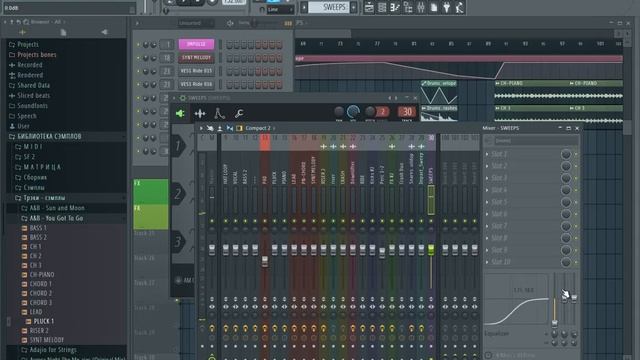
Task: Open the Projects folder in Browser
Action: click(28, 44)
